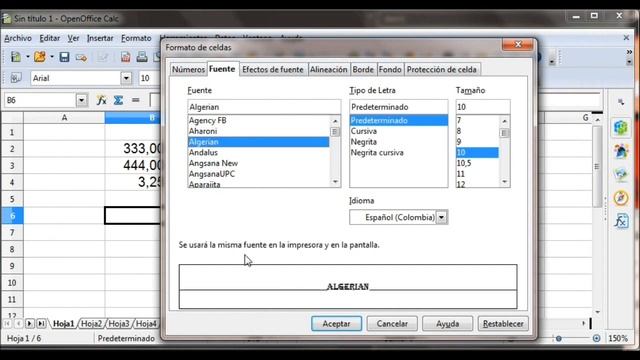Screen dimensions: 640x360
Task: Open the sidebar Properties deck icon
Action: click(621, 128)
